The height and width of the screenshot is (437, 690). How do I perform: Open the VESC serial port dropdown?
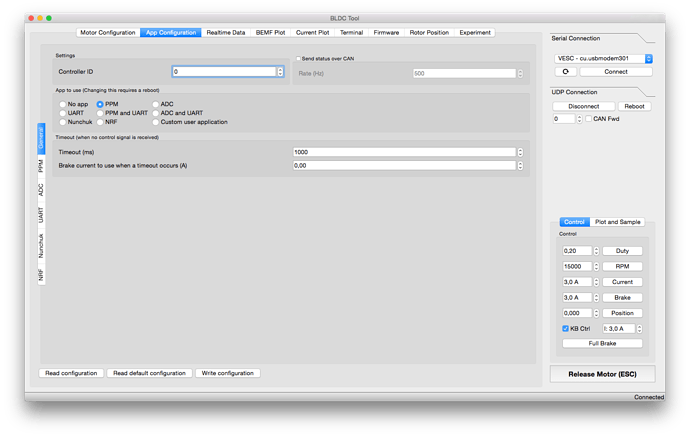pos(604,58)
